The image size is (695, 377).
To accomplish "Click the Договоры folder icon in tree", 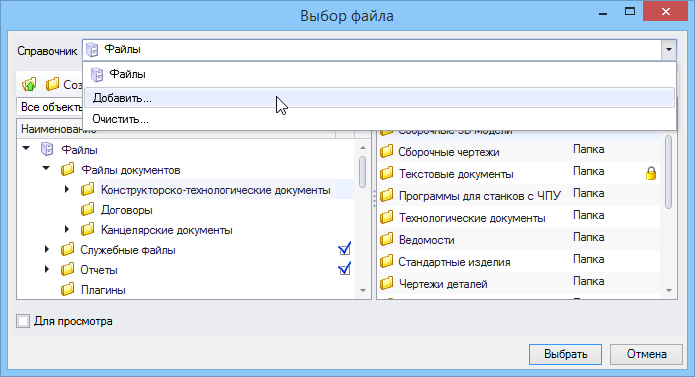I will point(87,209).
